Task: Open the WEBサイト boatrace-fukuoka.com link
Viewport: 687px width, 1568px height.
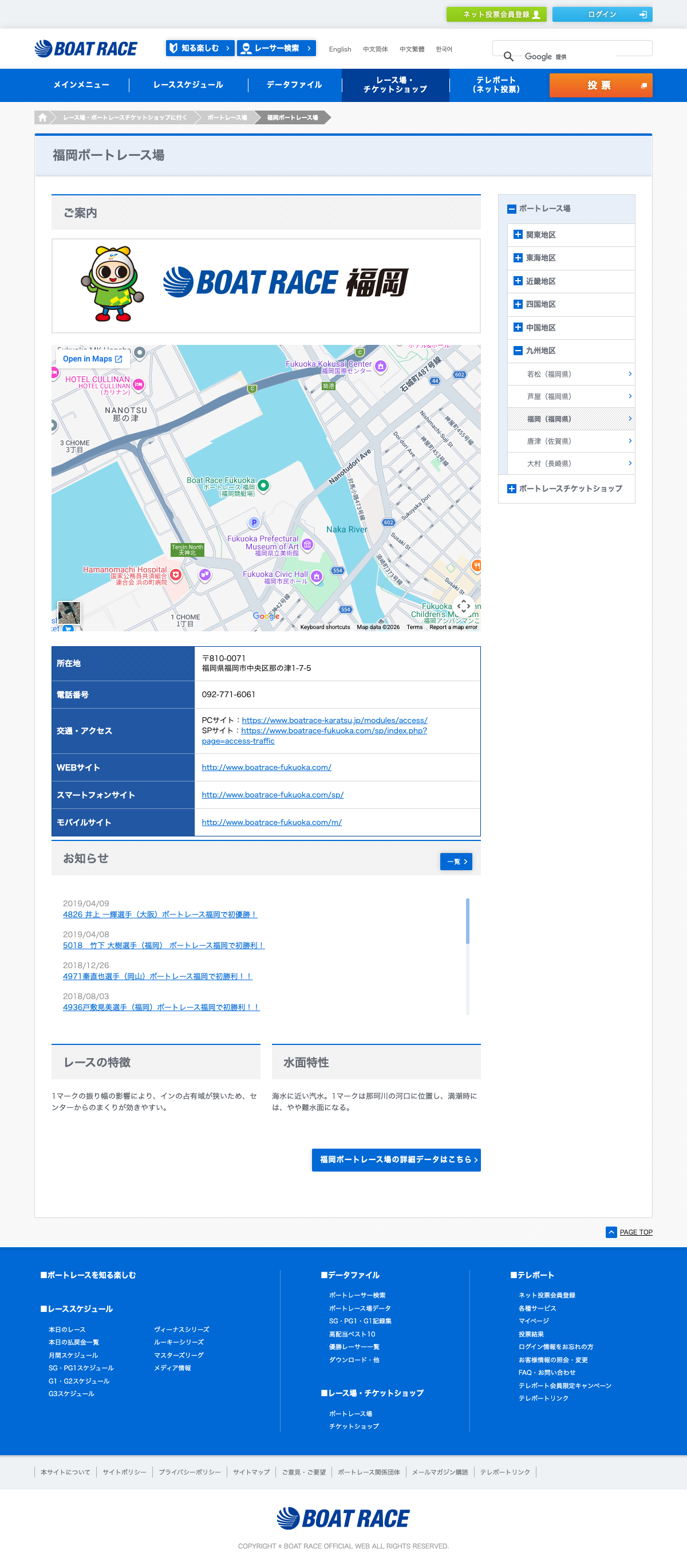Action: click(x=267, y=767)
